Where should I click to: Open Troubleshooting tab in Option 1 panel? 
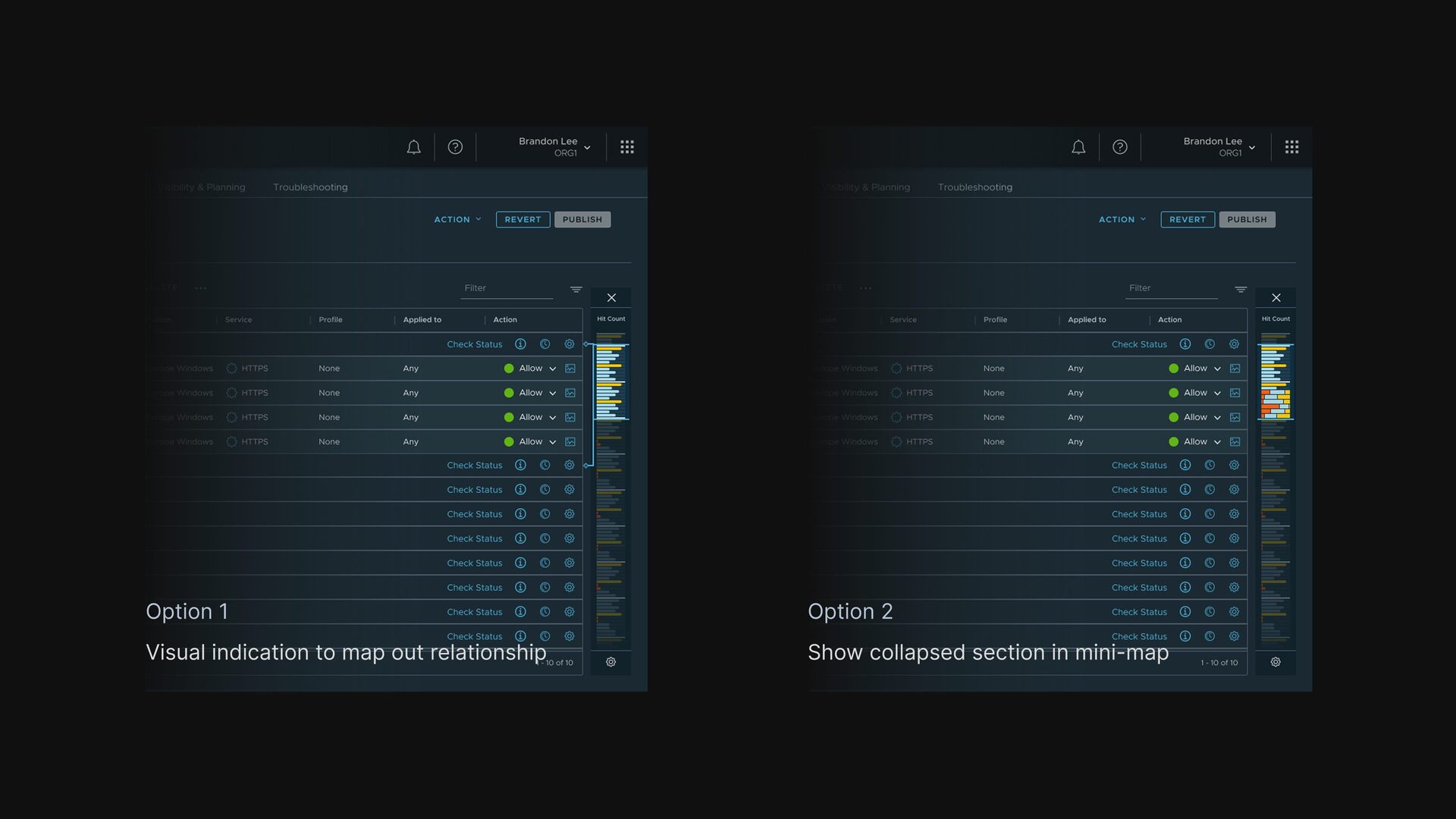(x=310, y=187)
